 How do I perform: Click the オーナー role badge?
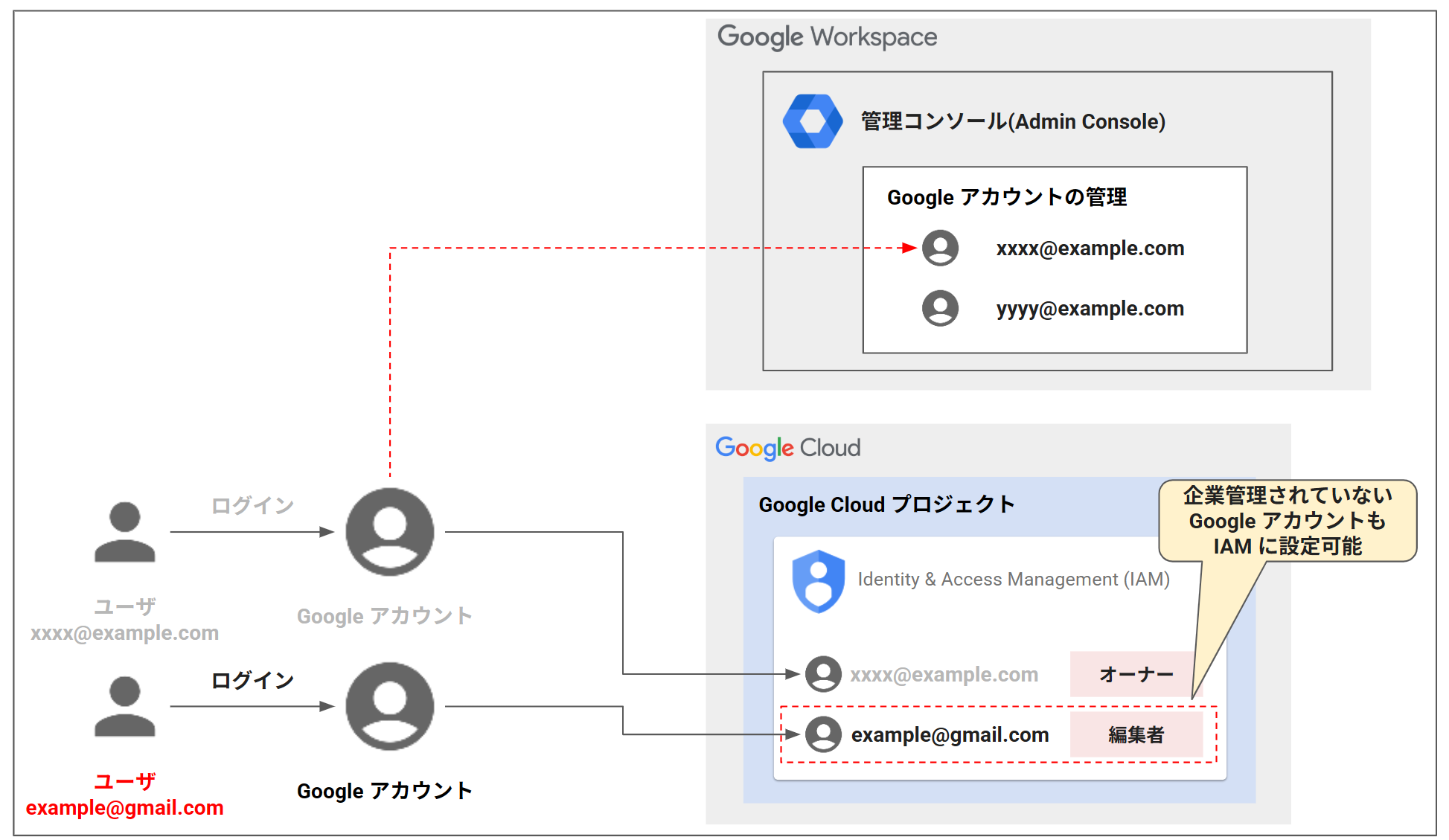point(1136,674)
